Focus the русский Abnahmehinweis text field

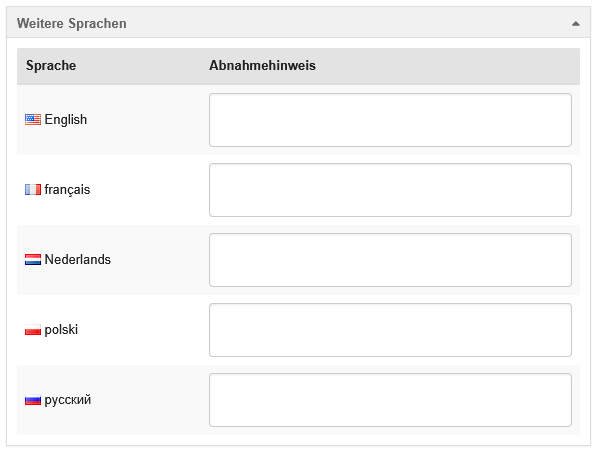pyautogui.click(x=390, y=400)
